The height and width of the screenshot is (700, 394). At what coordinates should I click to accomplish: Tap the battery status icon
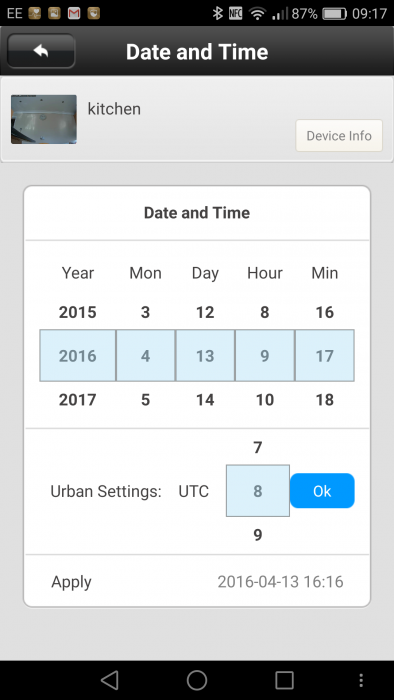pyautogui.click(x=334, y=13)
